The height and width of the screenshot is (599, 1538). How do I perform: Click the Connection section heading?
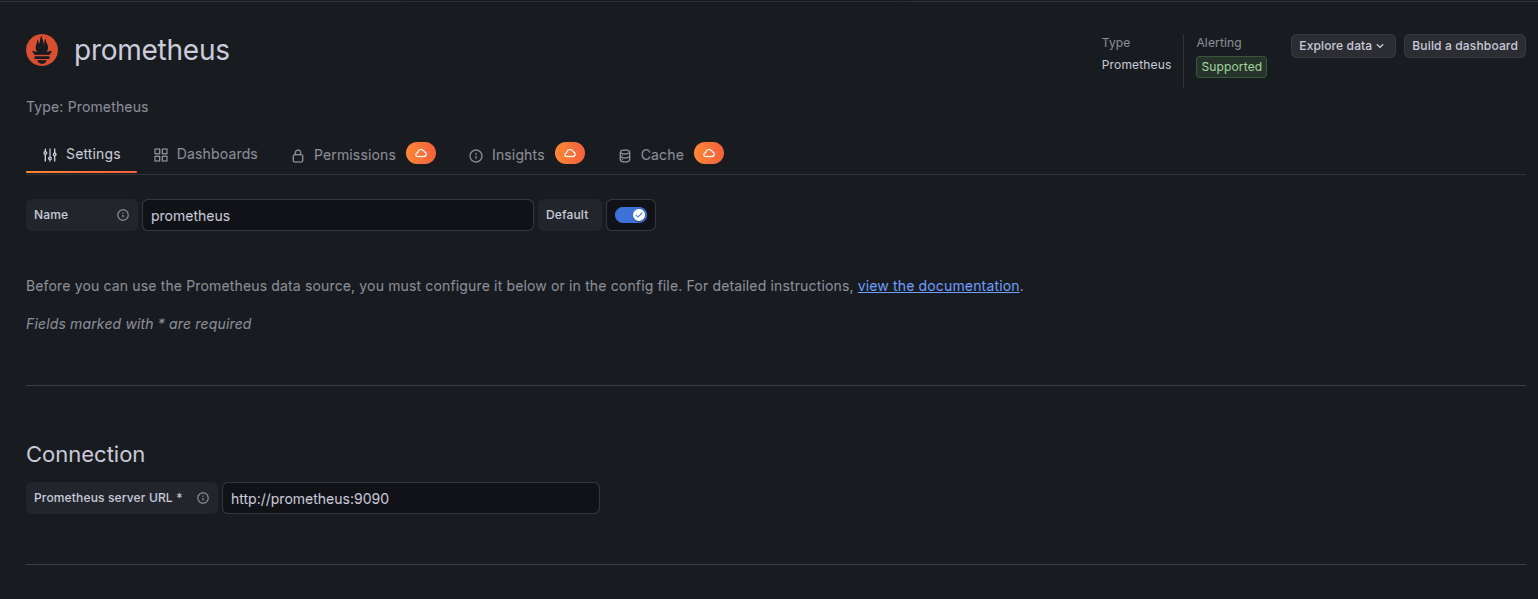(86, 454)
